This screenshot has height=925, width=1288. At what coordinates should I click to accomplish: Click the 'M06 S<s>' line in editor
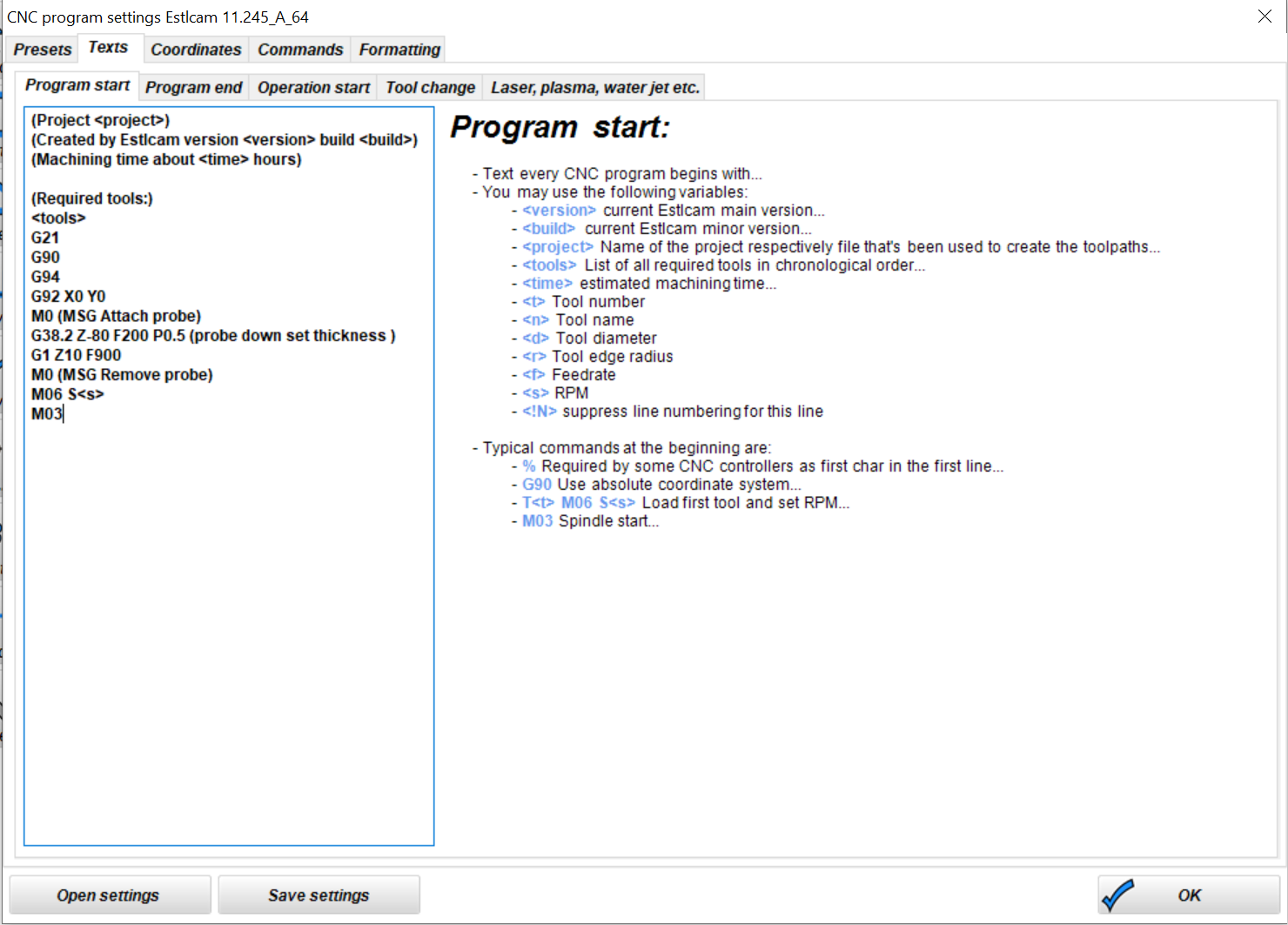coord(67,394)
